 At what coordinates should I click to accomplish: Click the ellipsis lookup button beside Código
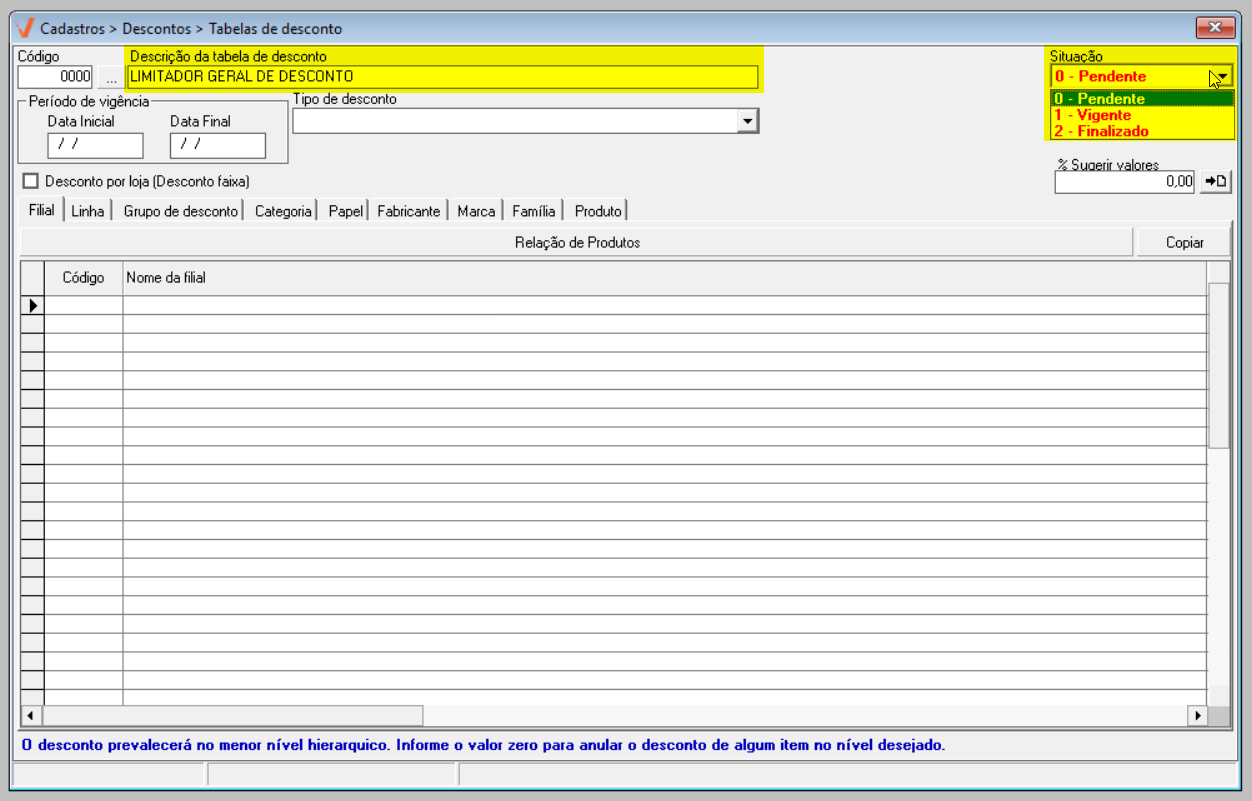pyautogui.click(x=111, y=77)
